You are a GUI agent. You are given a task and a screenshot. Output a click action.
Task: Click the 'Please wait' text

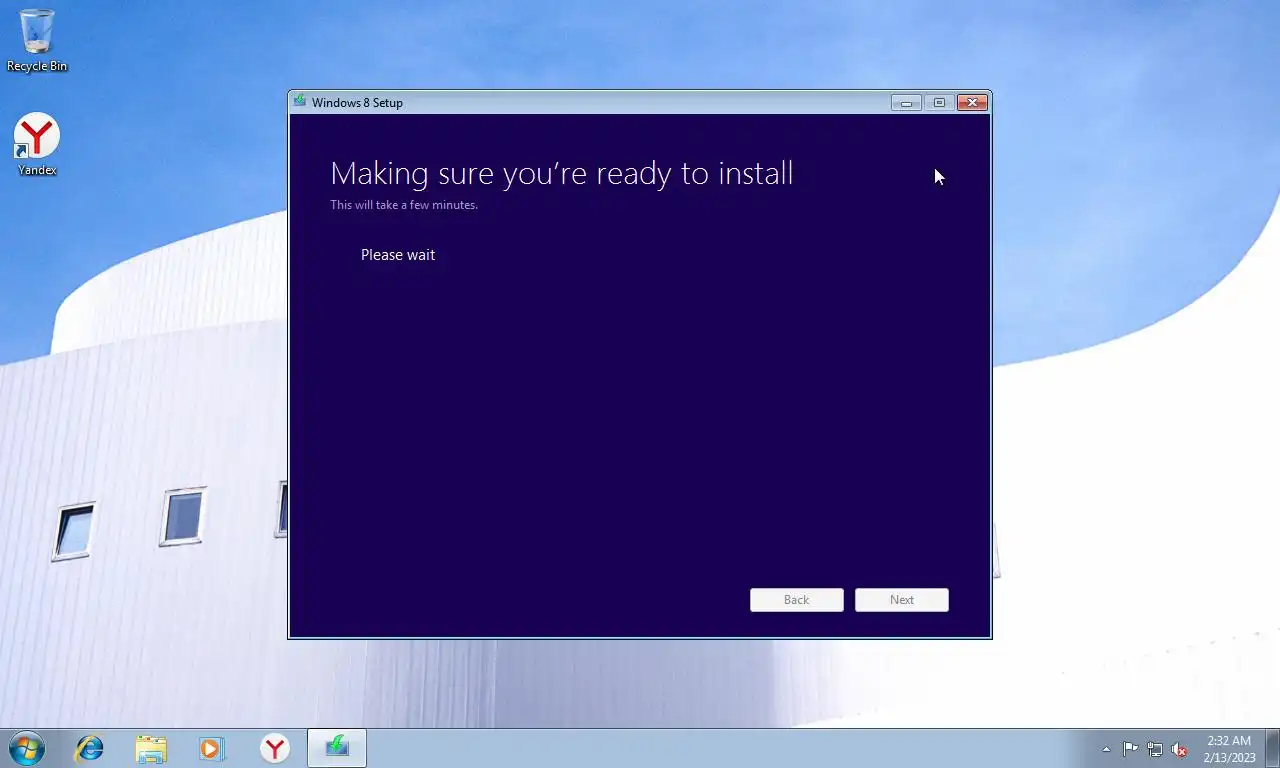tap(398, 255)
